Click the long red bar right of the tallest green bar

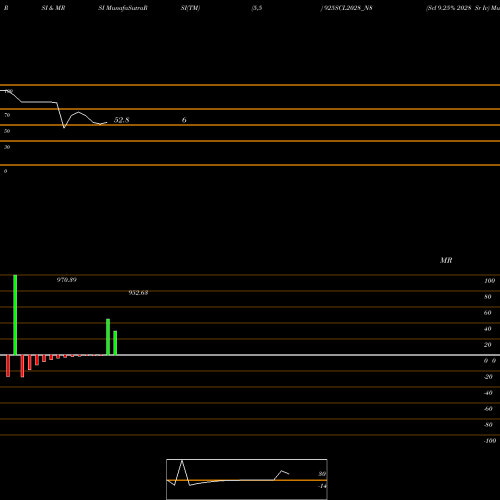22,366
